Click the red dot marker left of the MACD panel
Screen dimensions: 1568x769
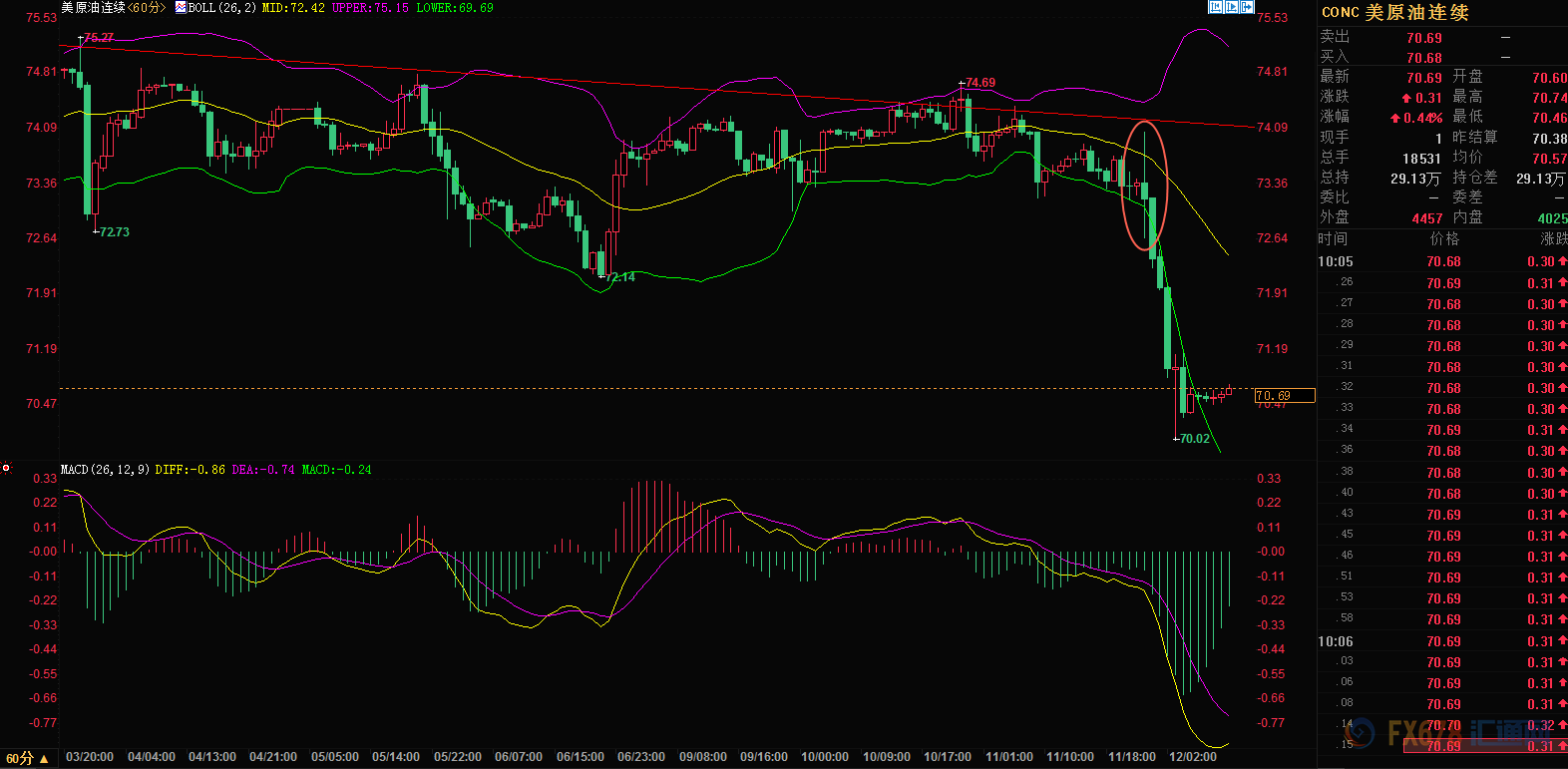click(6, 468)
